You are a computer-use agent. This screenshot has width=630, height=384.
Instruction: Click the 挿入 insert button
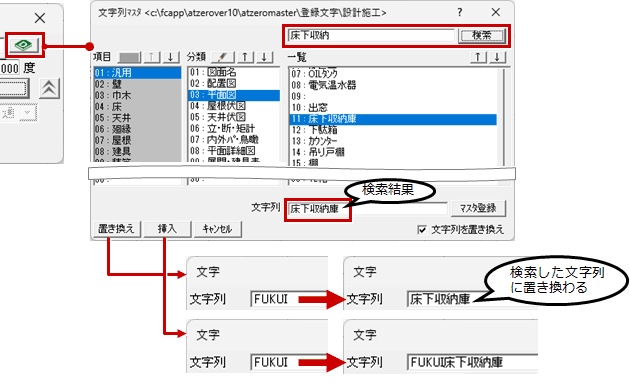click(x=168, y=229)
